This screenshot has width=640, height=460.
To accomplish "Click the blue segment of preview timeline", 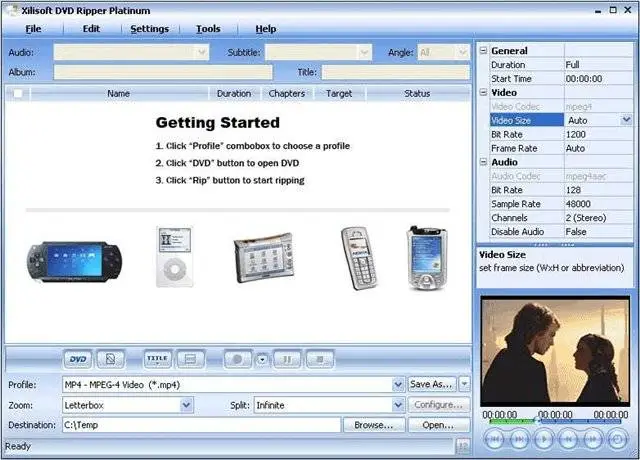I will [582, 421].
